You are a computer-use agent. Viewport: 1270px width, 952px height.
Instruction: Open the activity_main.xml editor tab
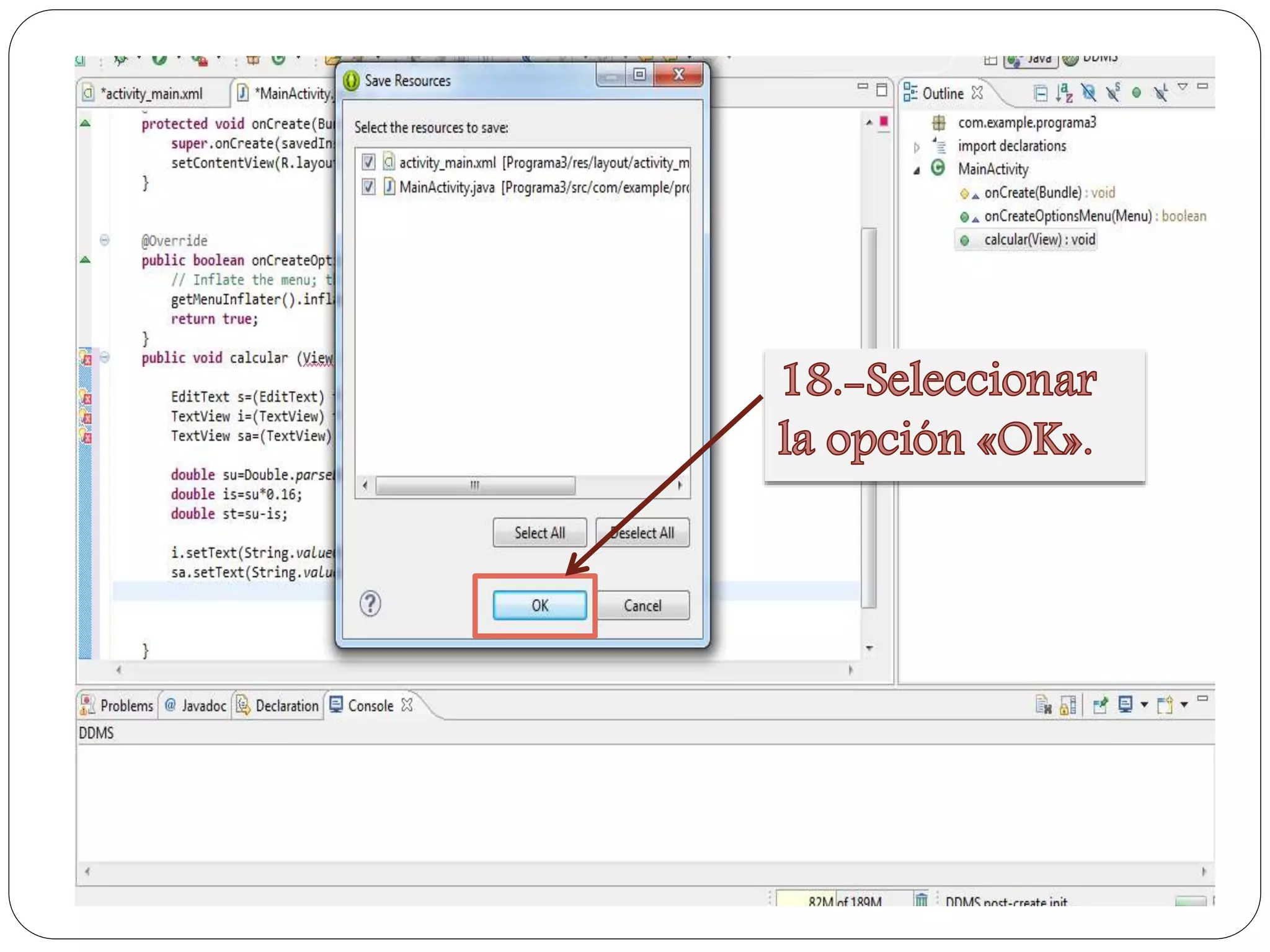click(152, 94)
